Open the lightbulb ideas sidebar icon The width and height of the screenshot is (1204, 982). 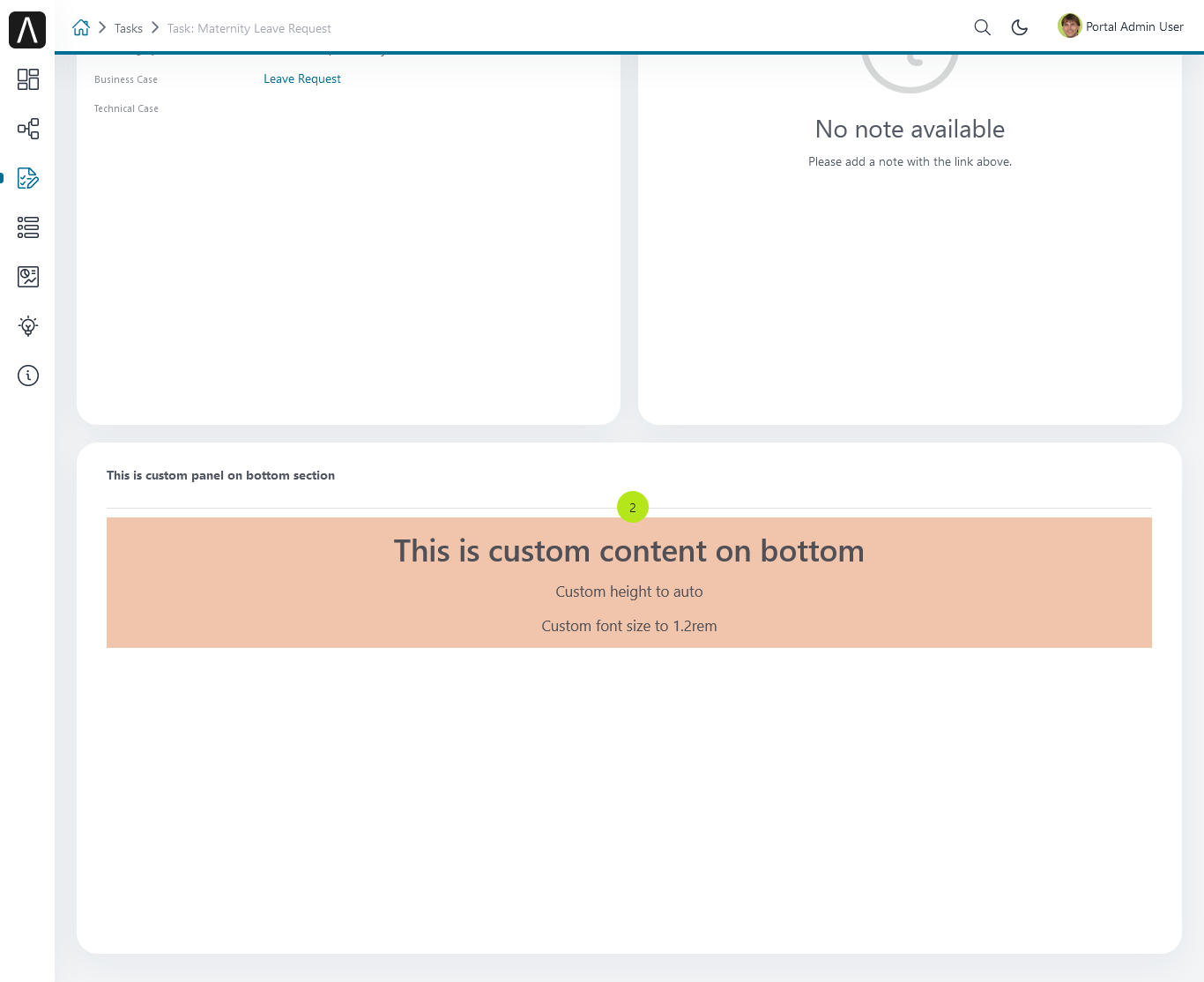[28, 326]
